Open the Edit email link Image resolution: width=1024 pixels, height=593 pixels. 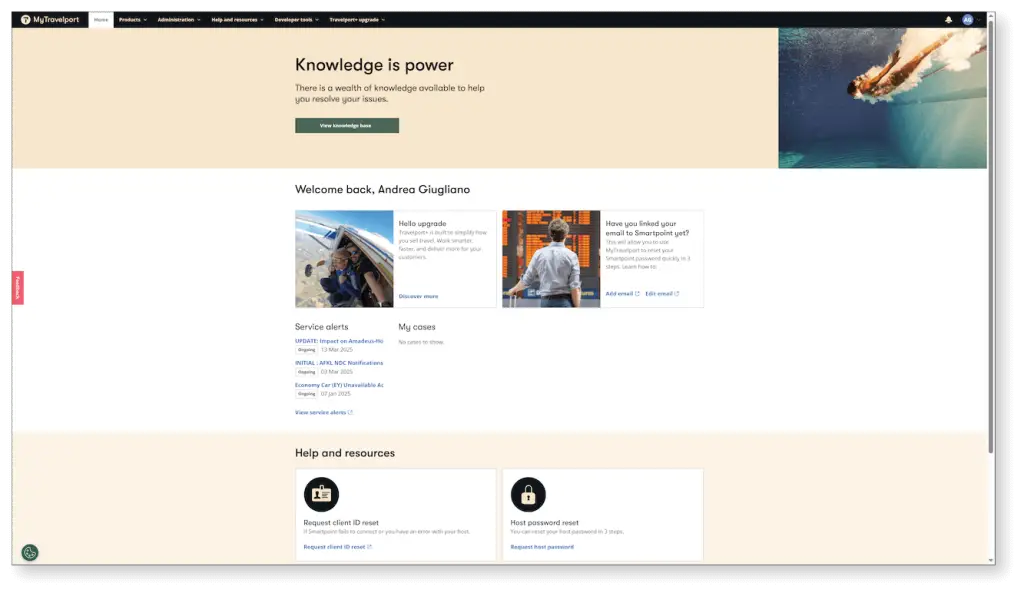click(x=658, y=294)
